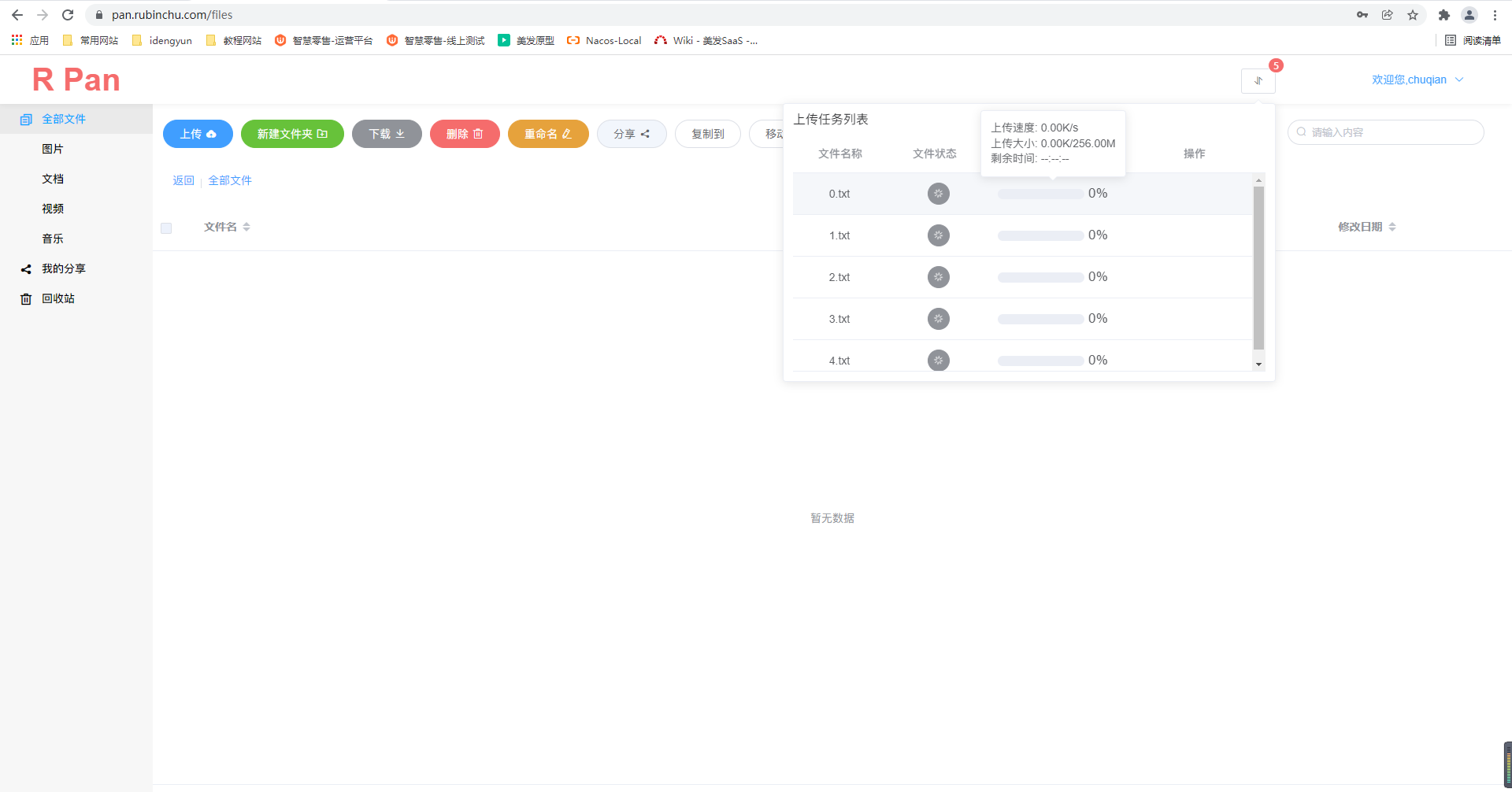This screenshot has width=1512, height=792.
Task: Click progress bar of 2.txt
Action: 1040,277
